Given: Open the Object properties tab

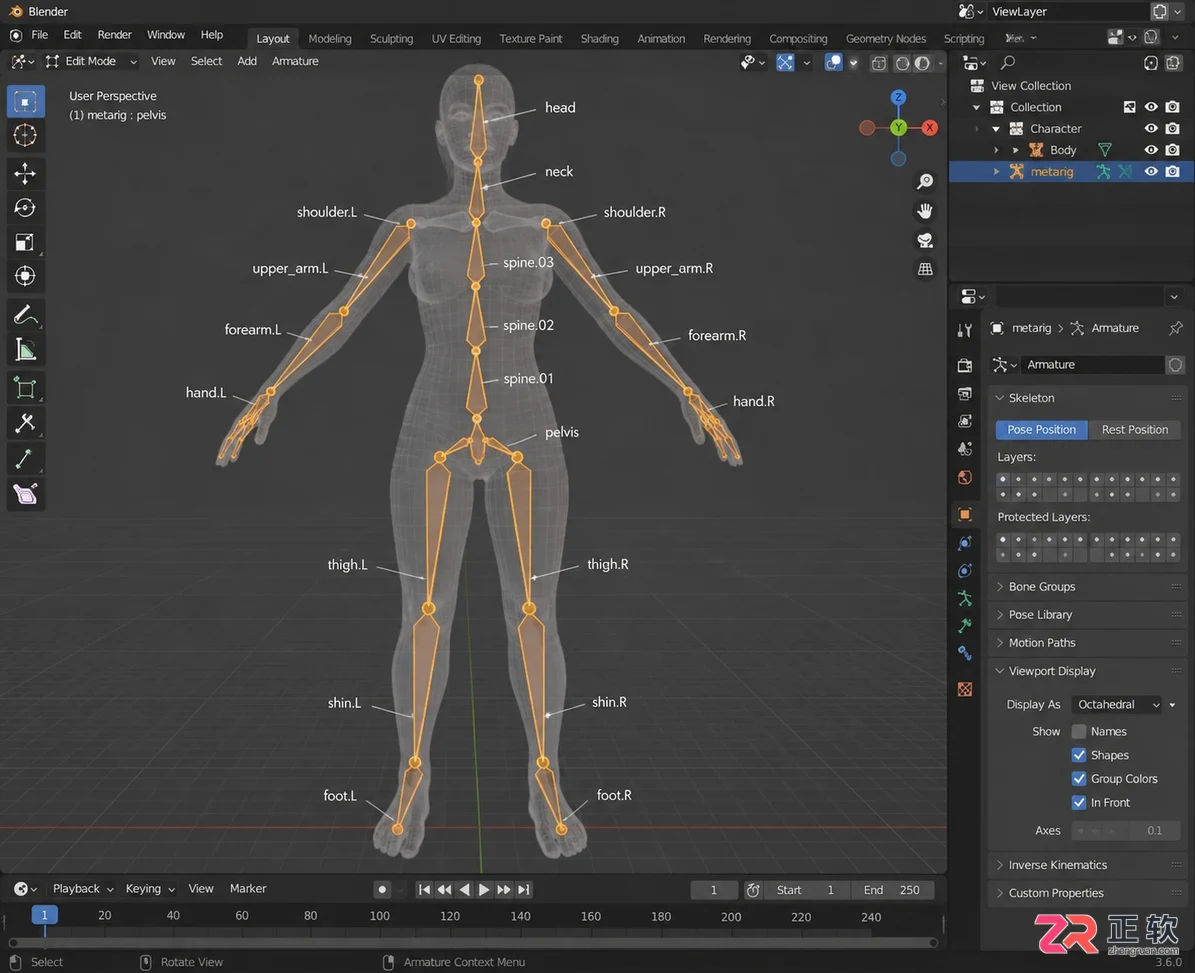Looking at the screenshot, I should (965, 514).
